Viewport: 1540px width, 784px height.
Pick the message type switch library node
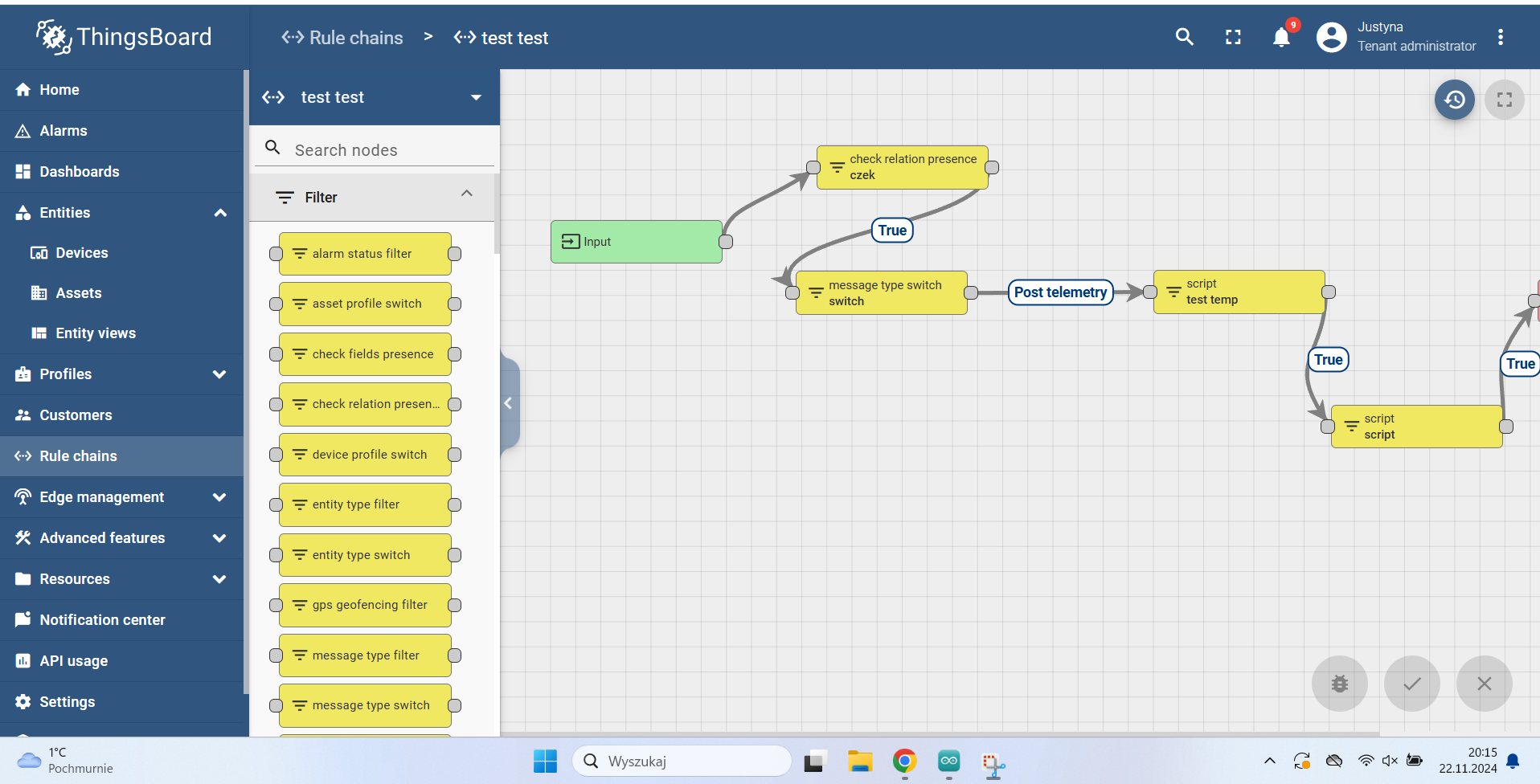tap(365, 705)
